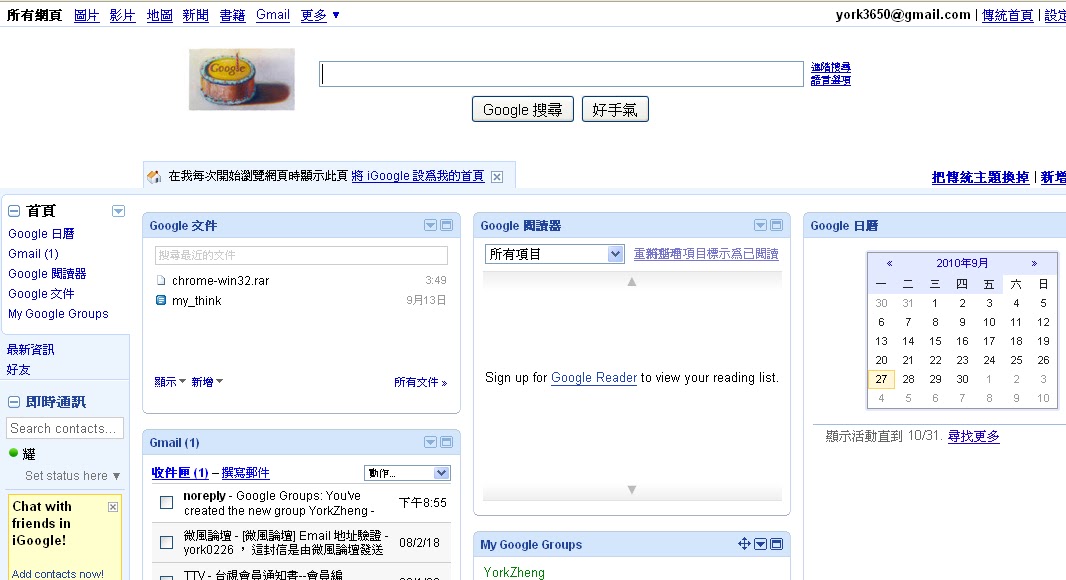
Task: Click the Google birthday cake doodle logo
Action: tap(241, 79)
